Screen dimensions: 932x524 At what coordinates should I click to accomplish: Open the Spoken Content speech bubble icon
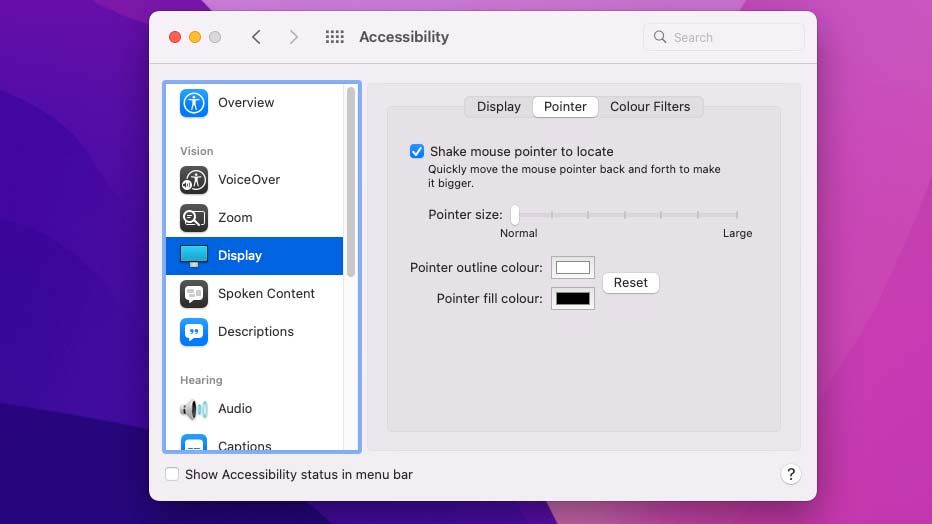tap(194, 294)
